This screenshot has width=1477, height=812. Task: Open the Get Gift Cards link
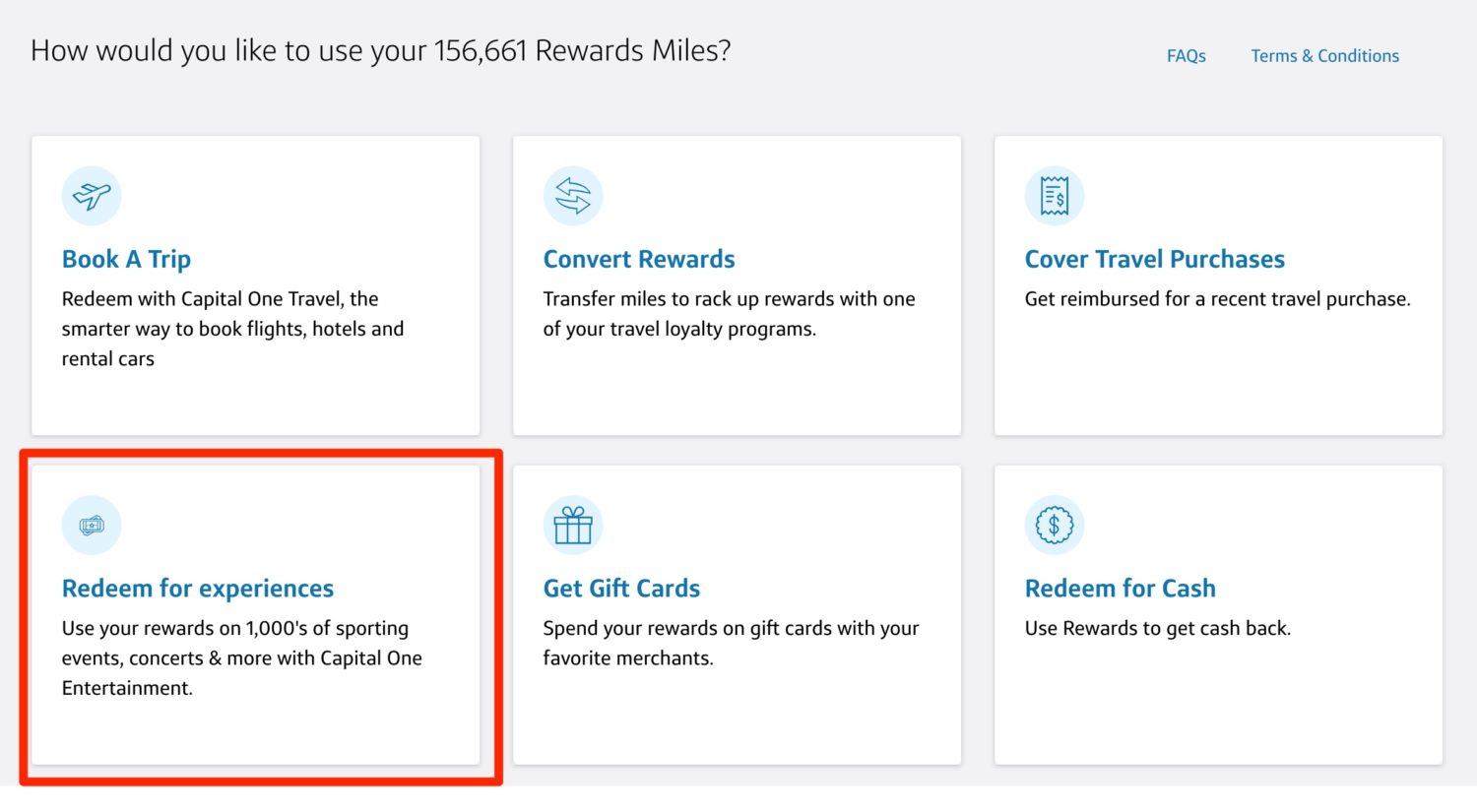tap(620, 588)
